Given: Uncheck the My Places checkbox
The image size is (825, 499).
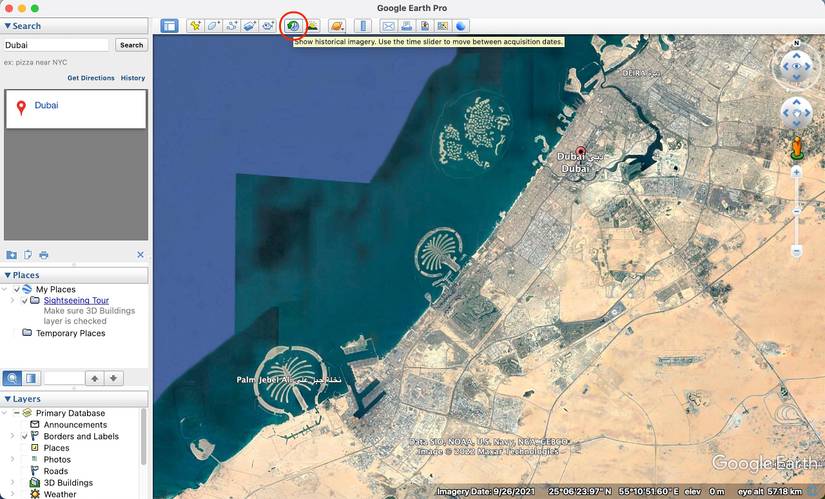Looking at the screenshot, I should pos(17,290).
